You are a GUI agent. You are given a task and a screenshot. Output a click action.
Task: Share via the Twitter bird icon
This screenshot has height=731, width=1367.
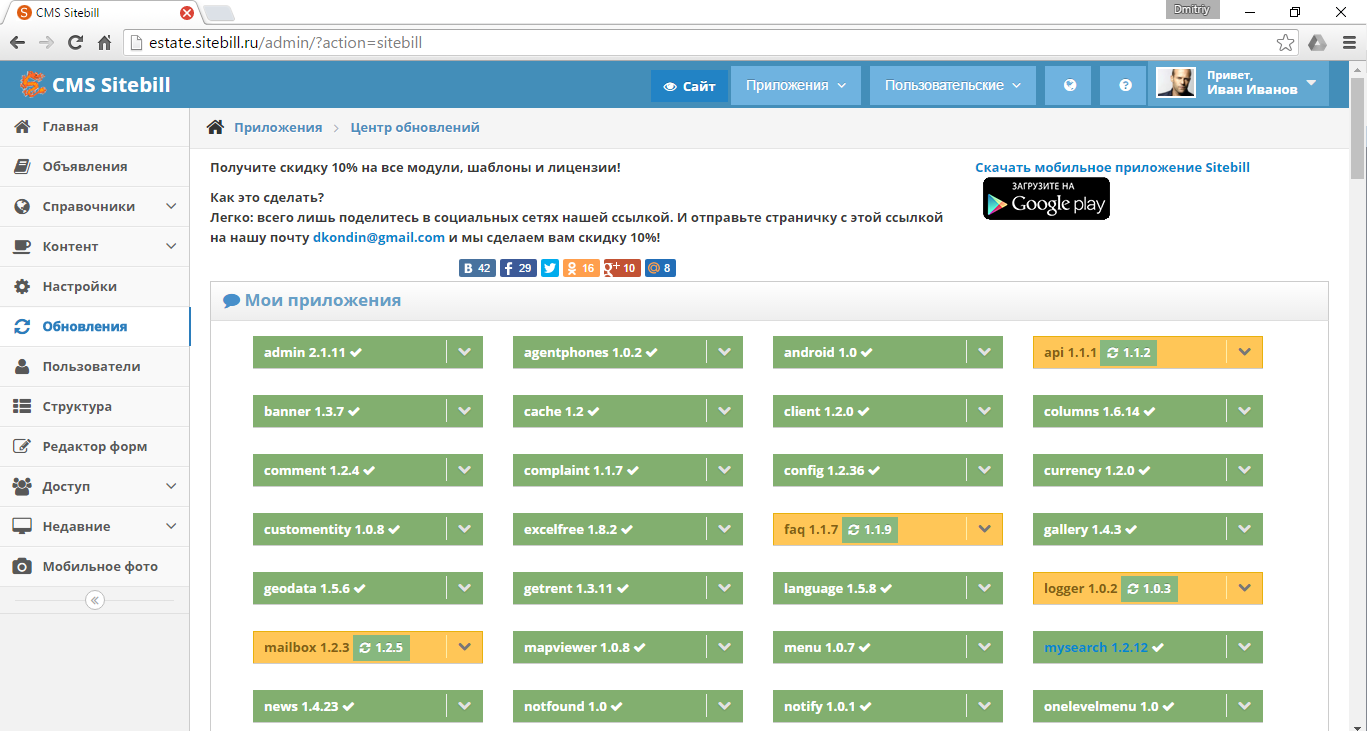point(550,268)
